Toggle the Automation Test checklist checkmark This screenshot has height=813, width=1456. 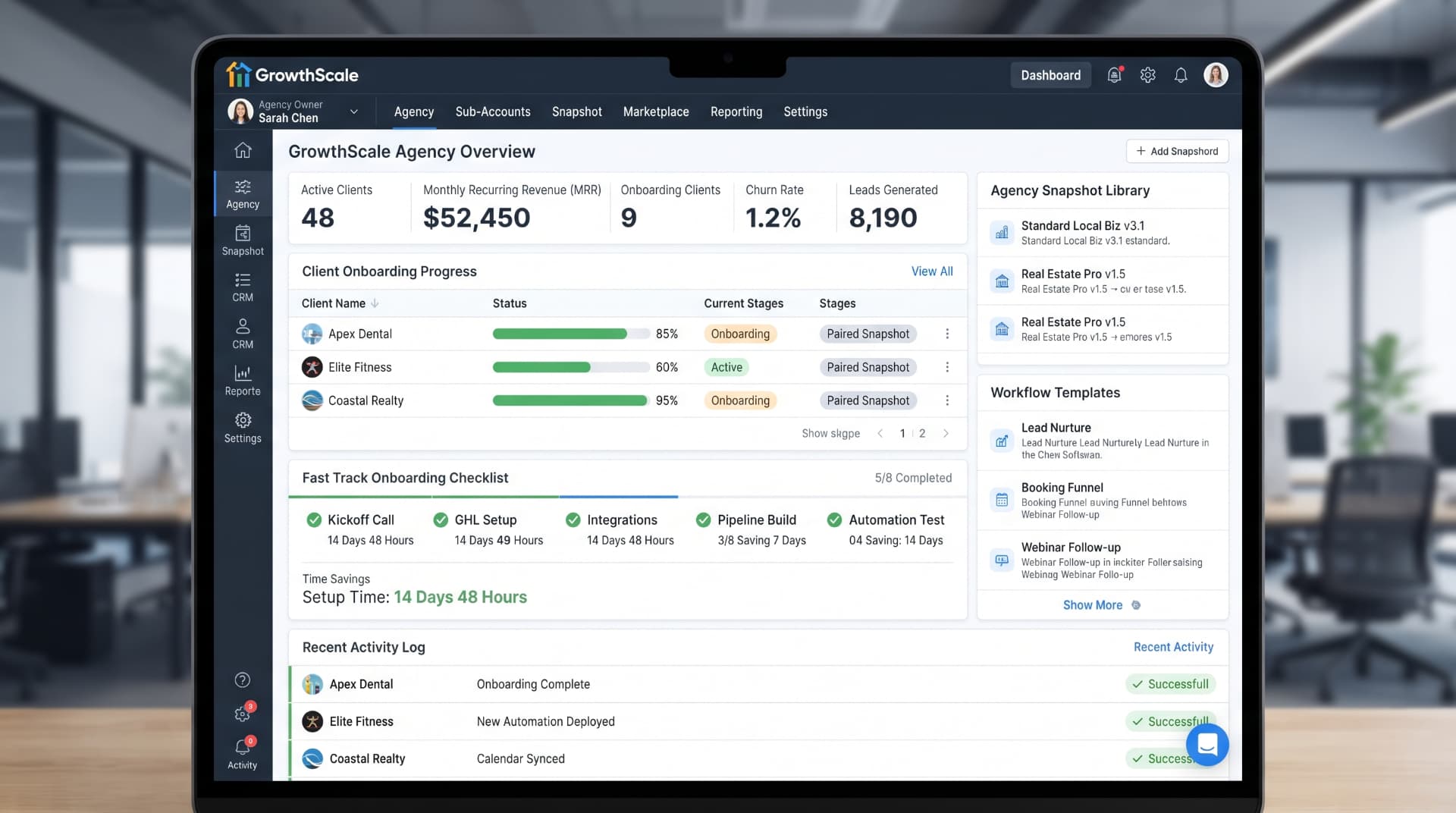[x=834, y=520]
